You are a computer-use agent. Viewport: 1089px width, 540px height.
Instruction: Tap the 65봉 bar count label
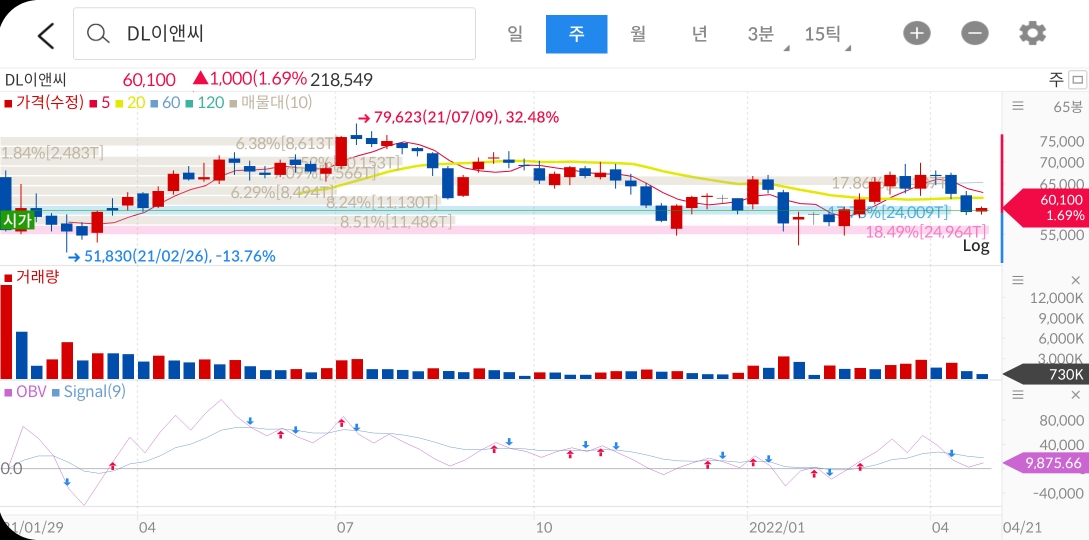pos(1067,107)
